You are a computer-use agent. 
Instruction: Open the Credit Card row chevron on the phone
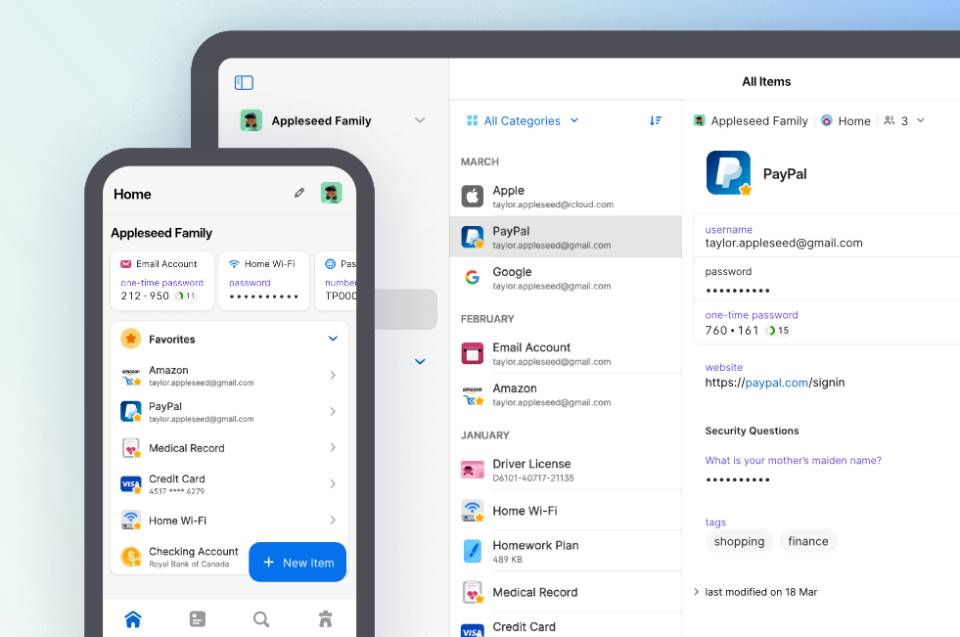point(332,483)
